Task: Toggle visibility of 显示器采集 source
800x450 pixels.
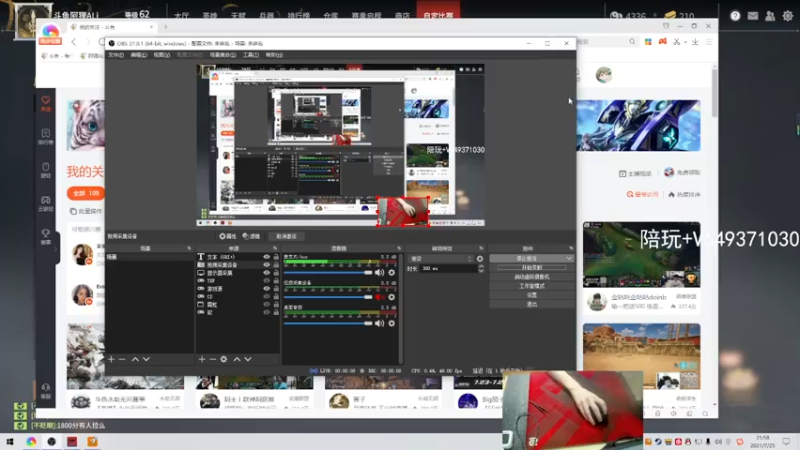Action: coord(266,273)
